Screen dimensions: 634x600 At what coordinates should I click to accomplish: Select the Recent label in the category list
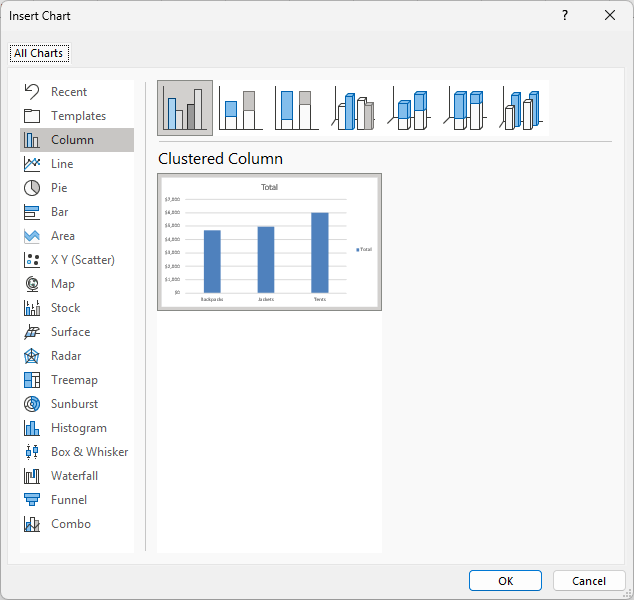coord(69,92)
